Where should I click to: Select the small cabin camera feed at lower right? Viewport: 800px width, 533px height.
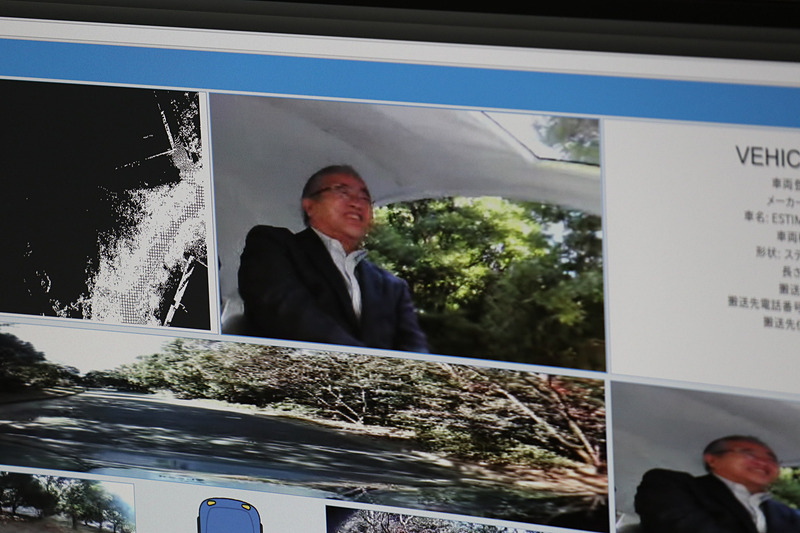click(706, 458)
